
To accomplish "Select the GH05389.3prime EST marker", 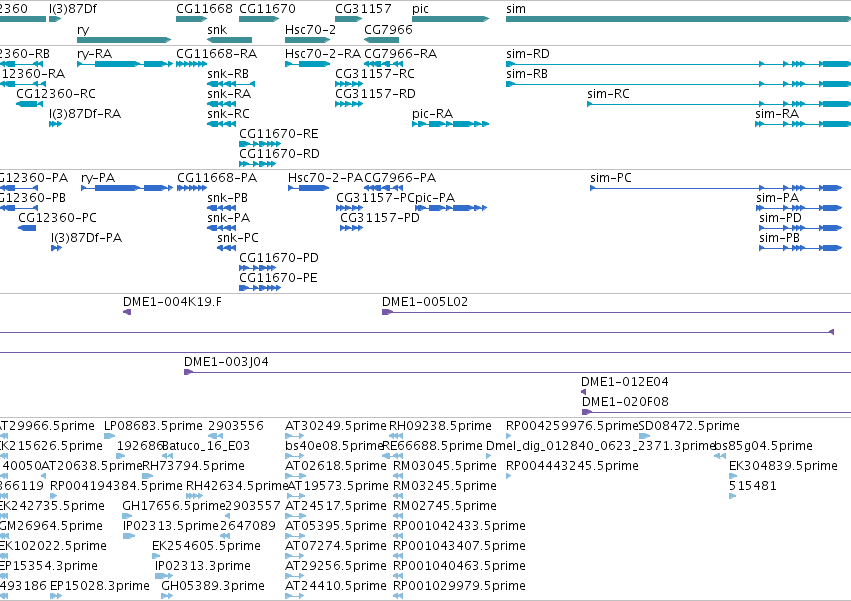I will pos(167,596).
